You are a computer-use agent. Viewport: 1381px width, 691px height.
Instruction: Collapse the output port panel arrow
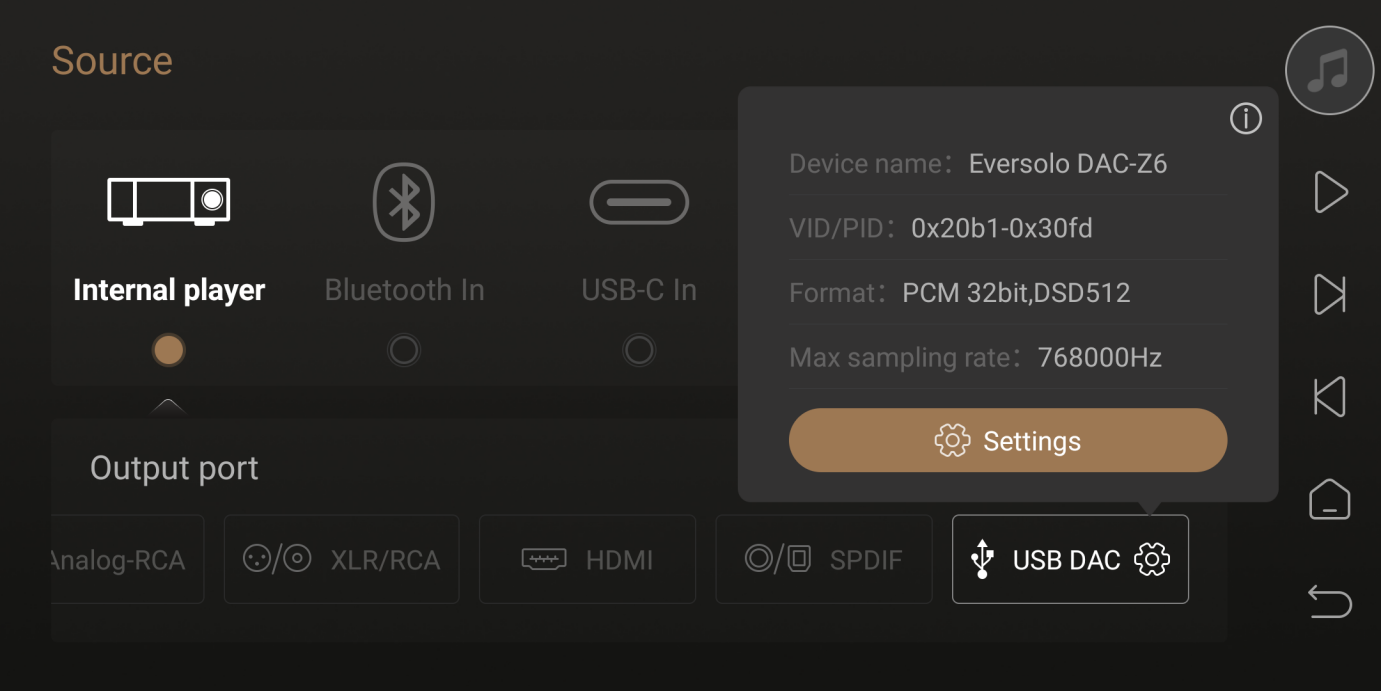tap(168, 406)
